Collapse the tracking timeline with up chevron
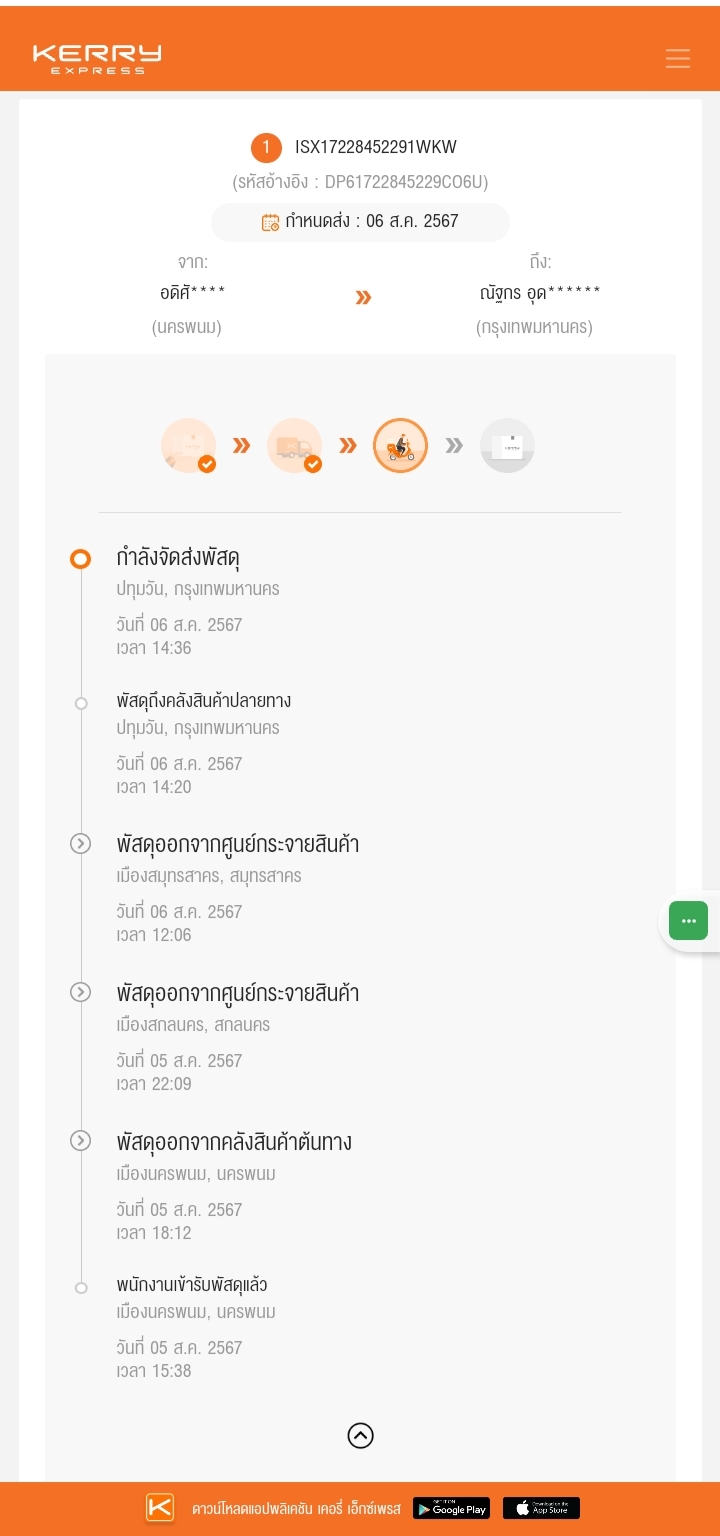This screenshot has width=720, height=1536. [x=360, y=1436]
